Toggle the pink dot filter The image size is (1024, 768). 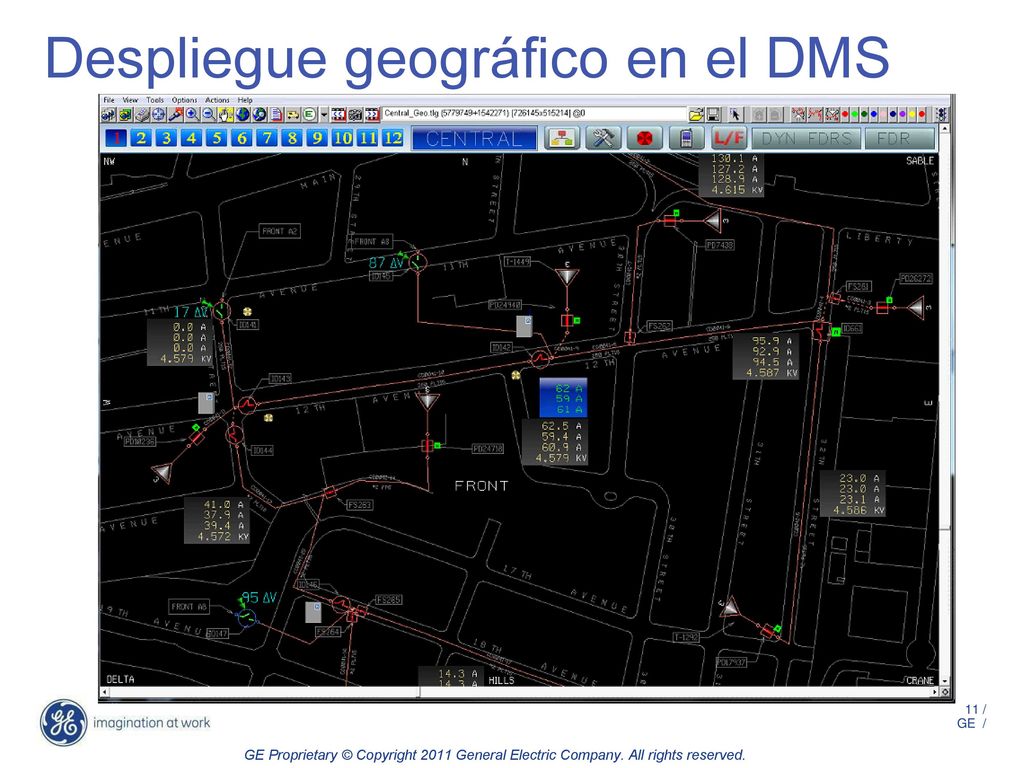click(883, 114)
